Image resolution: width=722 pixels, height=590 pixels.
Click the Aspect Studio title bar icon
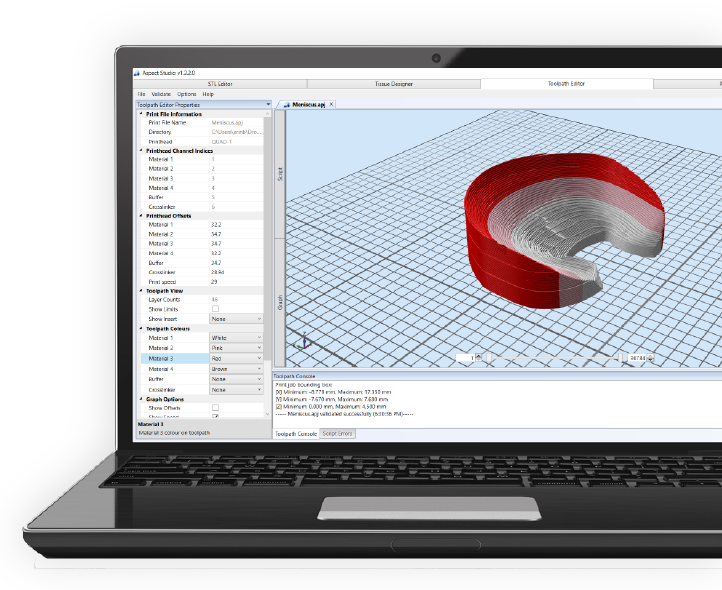(x=137, y=73)
